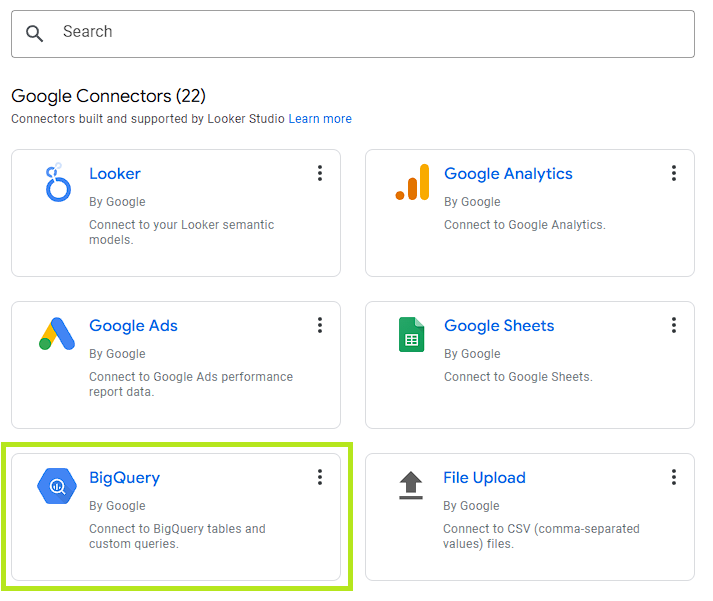Click the Search input field
This screenshot has width=713, height=601.
353,34
